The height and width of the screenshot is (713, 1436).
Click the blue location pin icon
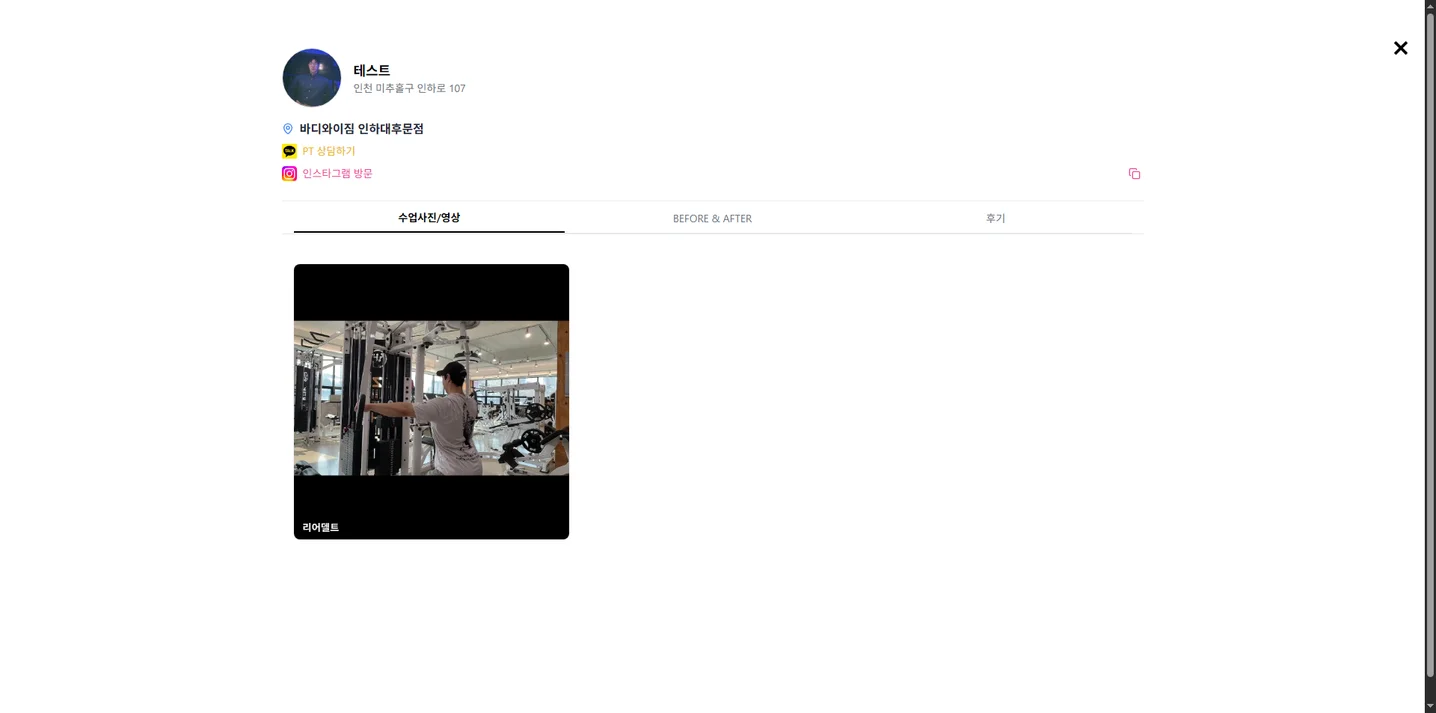(x=288, y=128)
